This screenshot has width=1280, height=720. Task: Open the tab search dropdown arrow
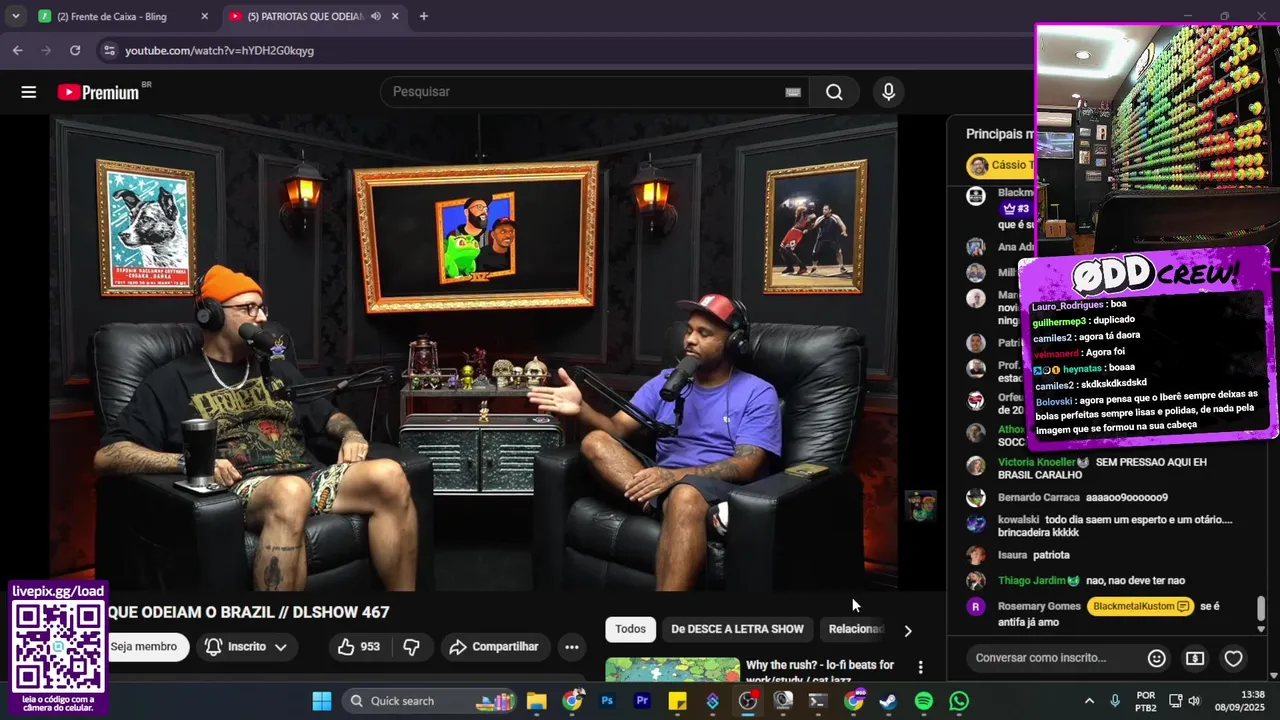click(x=15, y=16)
